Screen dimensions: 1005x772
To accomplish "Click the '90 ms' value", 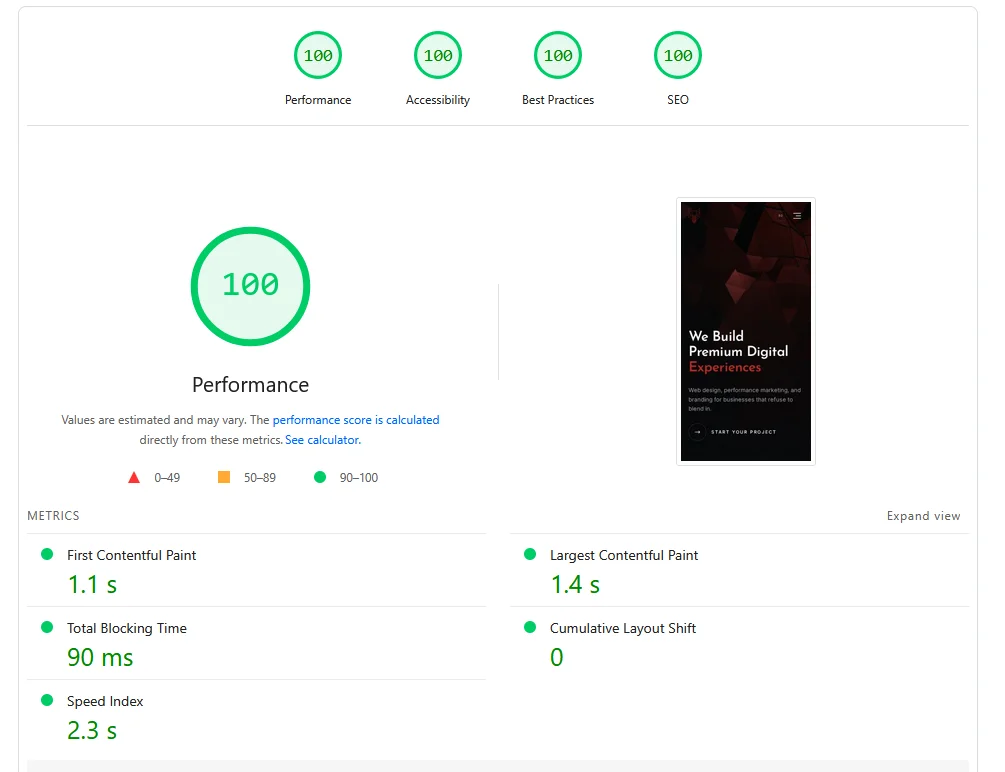I will 100,658.
